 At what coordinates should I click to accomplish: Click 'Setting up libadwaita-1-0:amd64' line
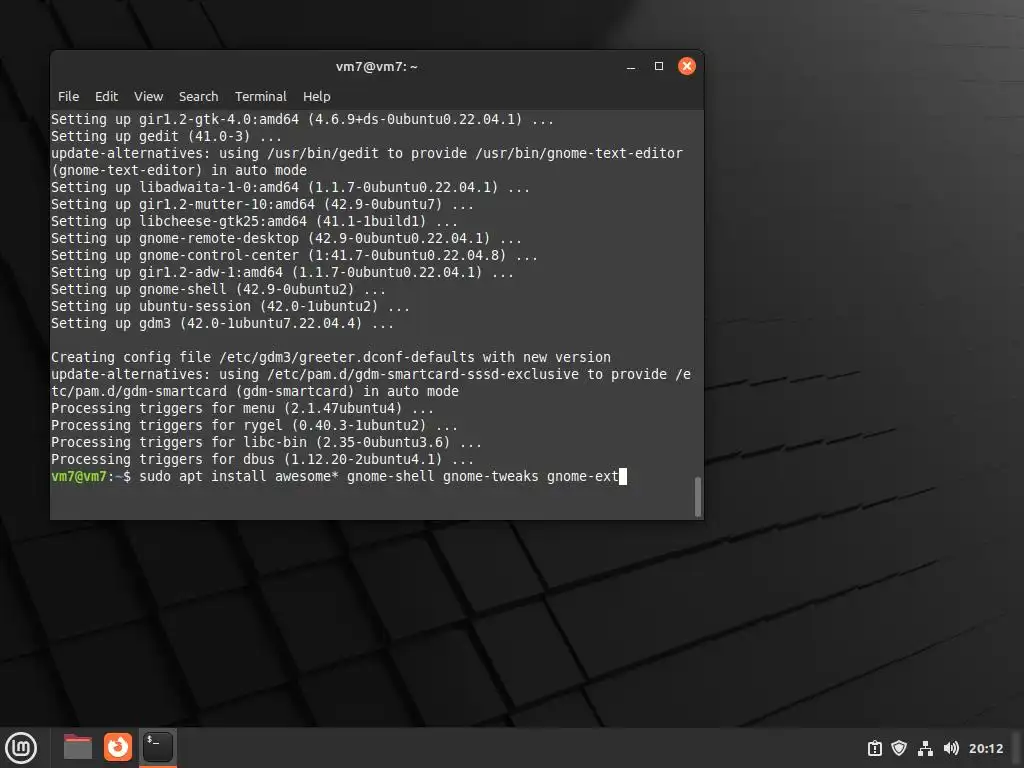pos(291,187)
